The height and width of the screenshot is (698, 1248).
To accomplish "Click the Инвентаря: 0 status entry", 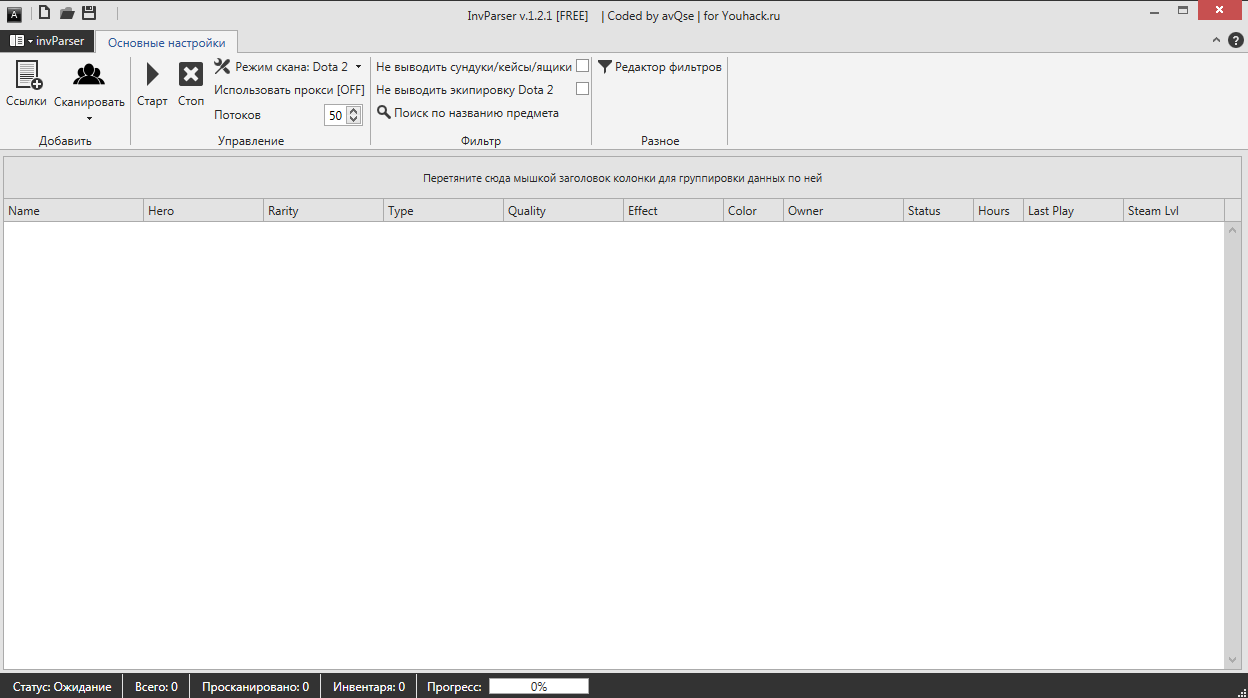I will 369,687.
